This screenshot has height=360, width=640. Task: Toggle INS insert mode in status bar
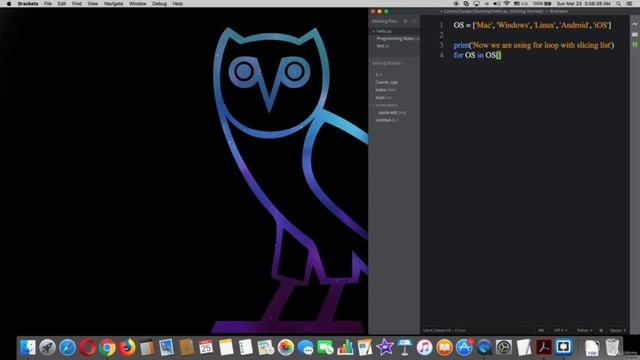pos(541,330)
